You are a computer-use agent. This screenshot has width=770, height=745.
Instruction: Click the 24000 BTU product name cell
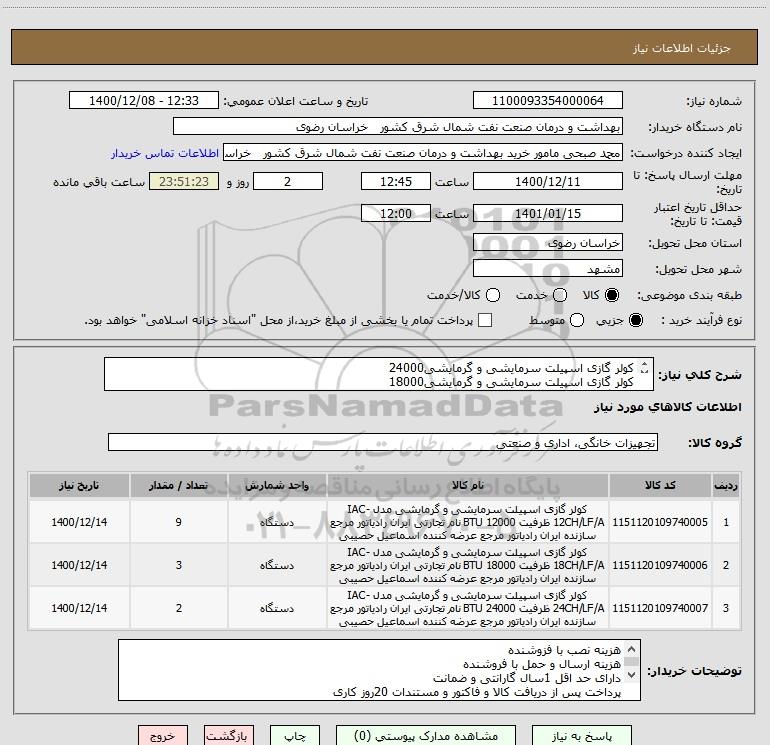click(x=468, y=608)
